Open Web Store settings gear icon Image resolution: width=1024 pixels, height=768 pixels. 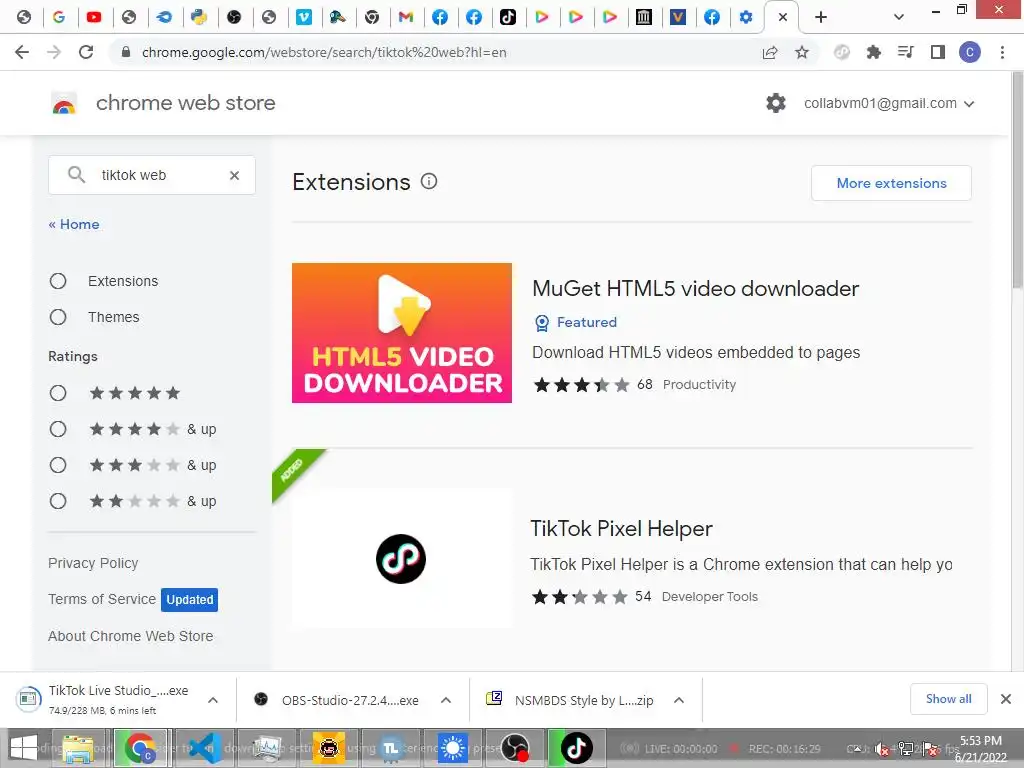point(776,103)
